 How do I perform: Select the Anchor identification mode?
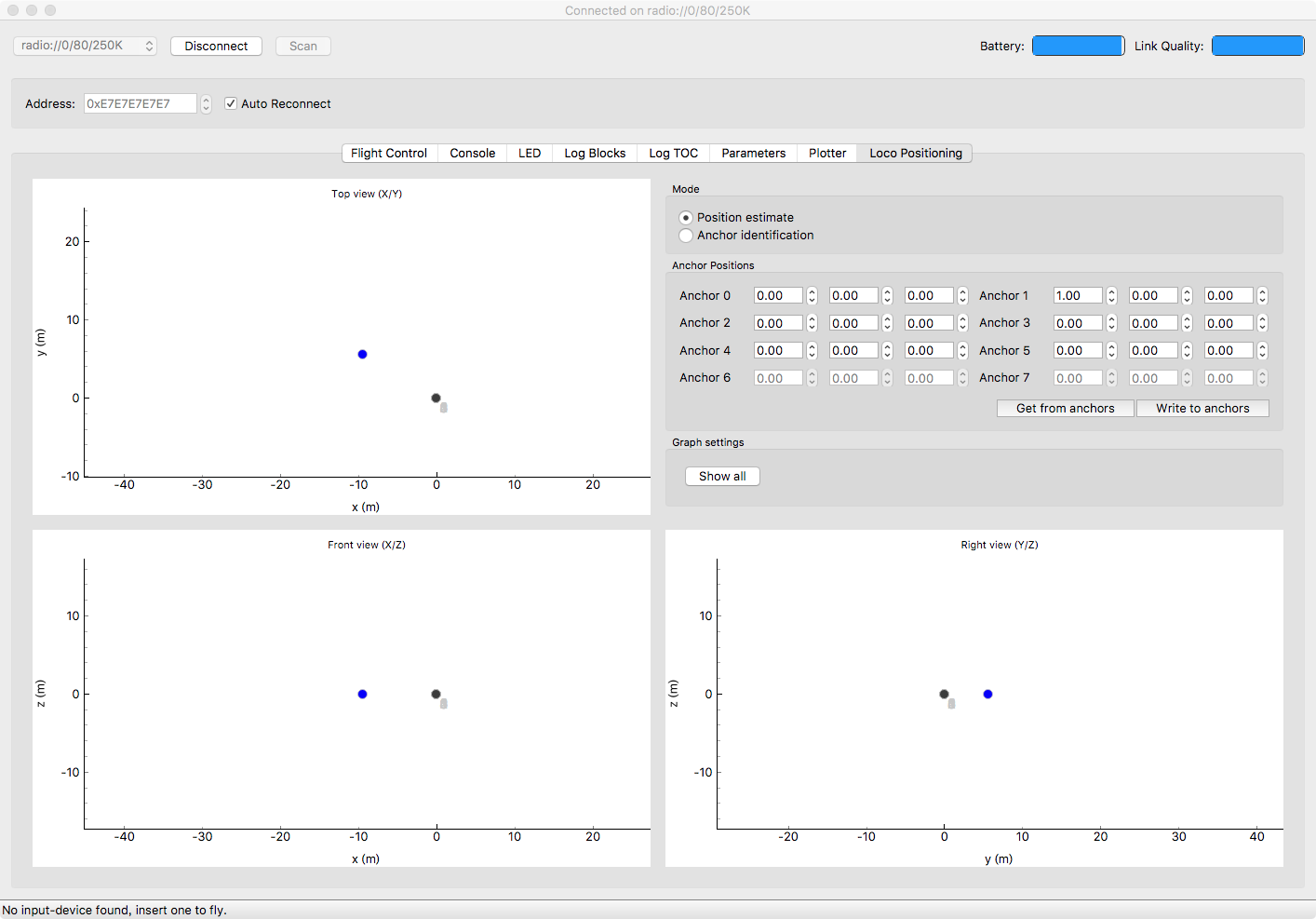tap(686, 236)
